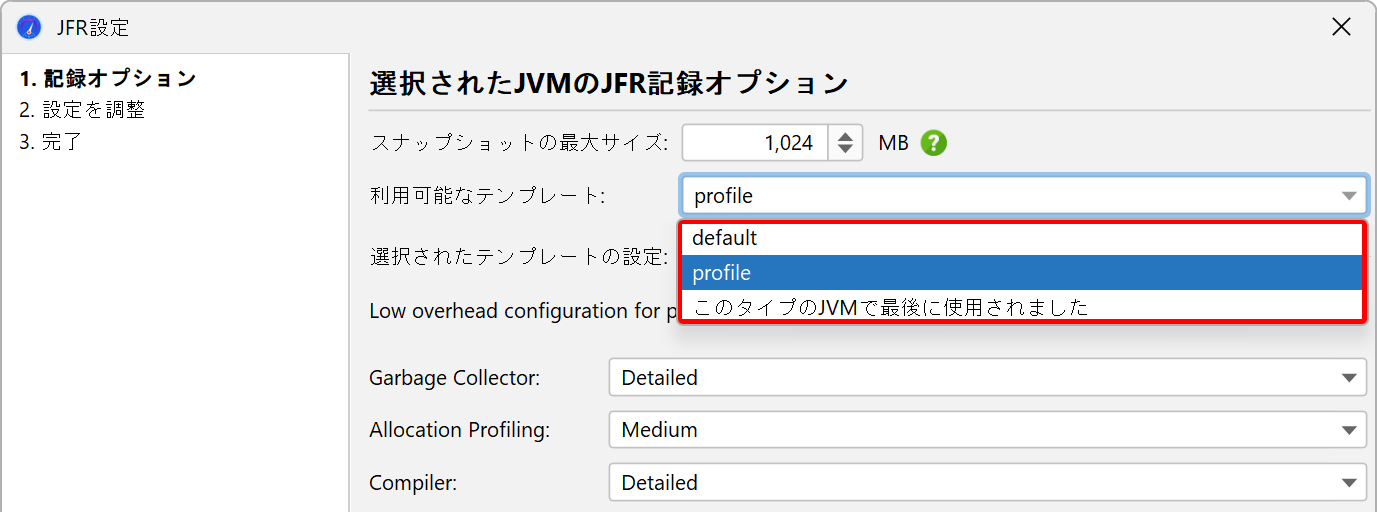Click the スナップショットの最大サイズ label
The height and width of the screenshot is (512, 1377).
click(x=518, y=143)
